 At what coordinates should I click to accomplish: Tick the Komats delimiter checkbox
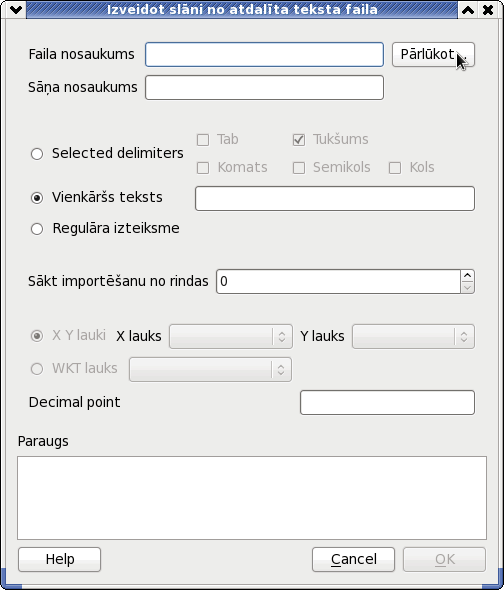[203, 168]
